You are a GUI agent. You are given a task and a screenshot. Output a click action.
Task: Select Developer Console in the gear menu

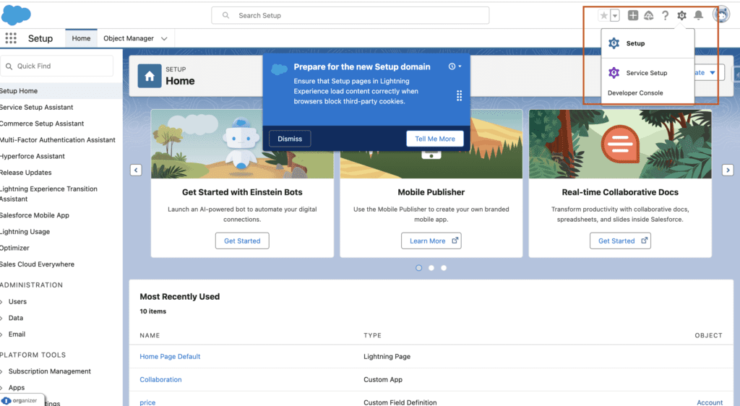tap(636, 93)
